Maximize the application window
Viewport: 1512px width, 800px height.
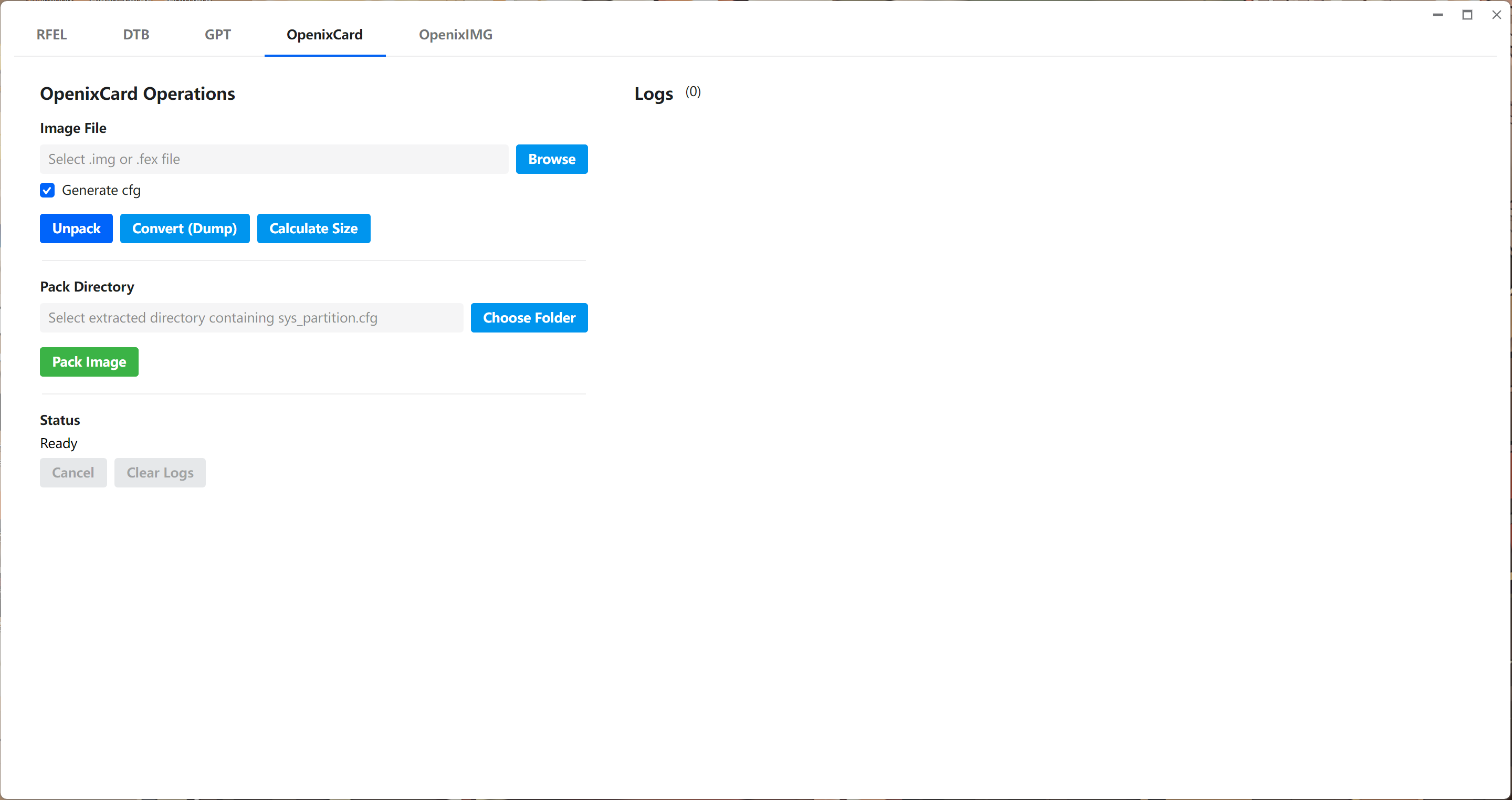[1467, 15]
